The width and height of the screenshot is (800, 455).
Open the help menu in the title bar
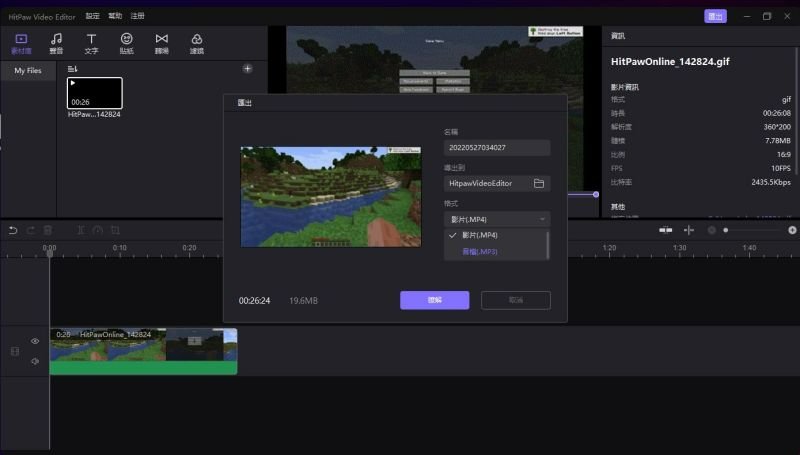[x=115, y=16]
